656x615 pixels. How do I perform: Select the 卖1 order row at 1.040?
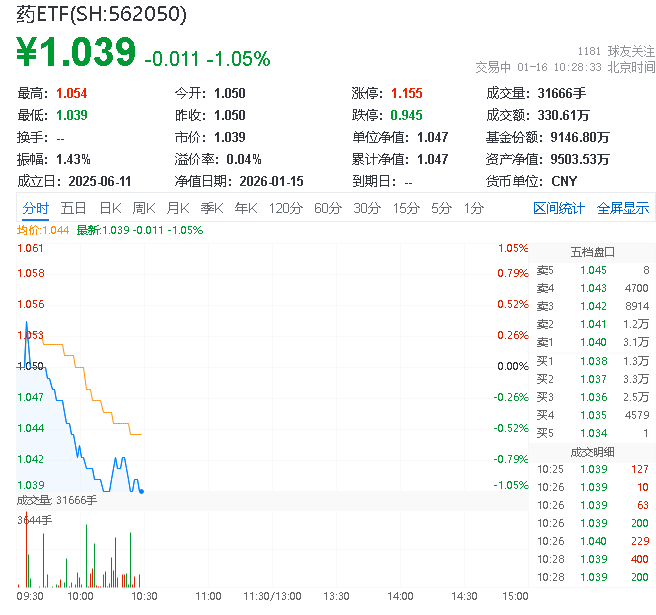point(592,342)
